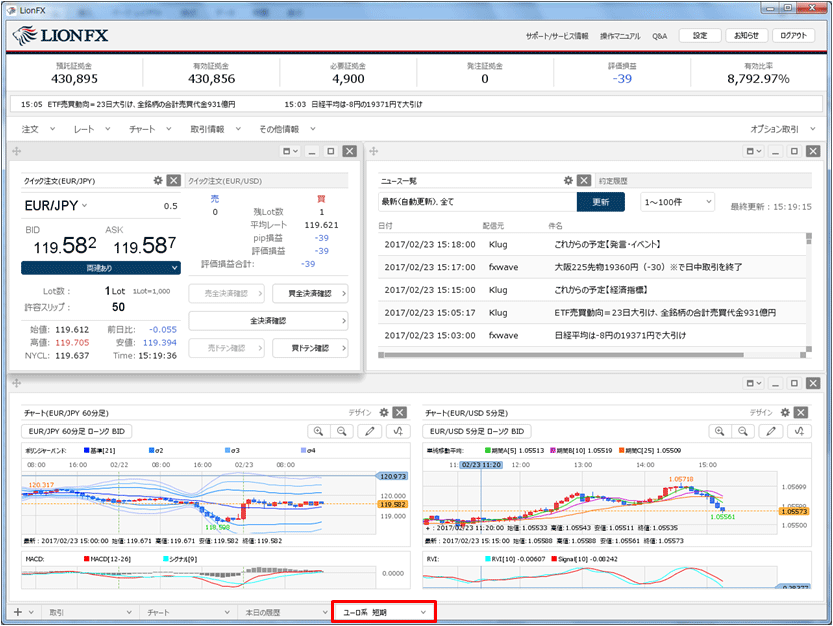Open the 両建あり dropdown

point(101,268)
